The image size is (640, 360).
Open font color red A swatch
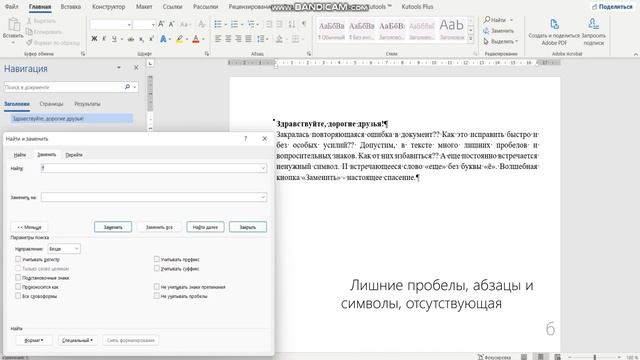click(196, 39)
